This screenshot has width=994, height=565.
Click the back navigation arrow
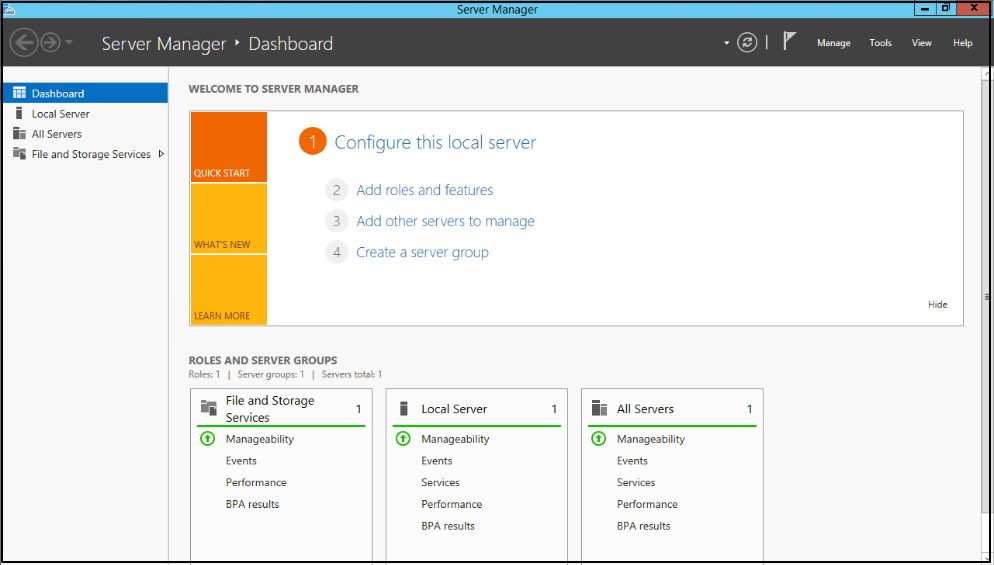[24, 42]
